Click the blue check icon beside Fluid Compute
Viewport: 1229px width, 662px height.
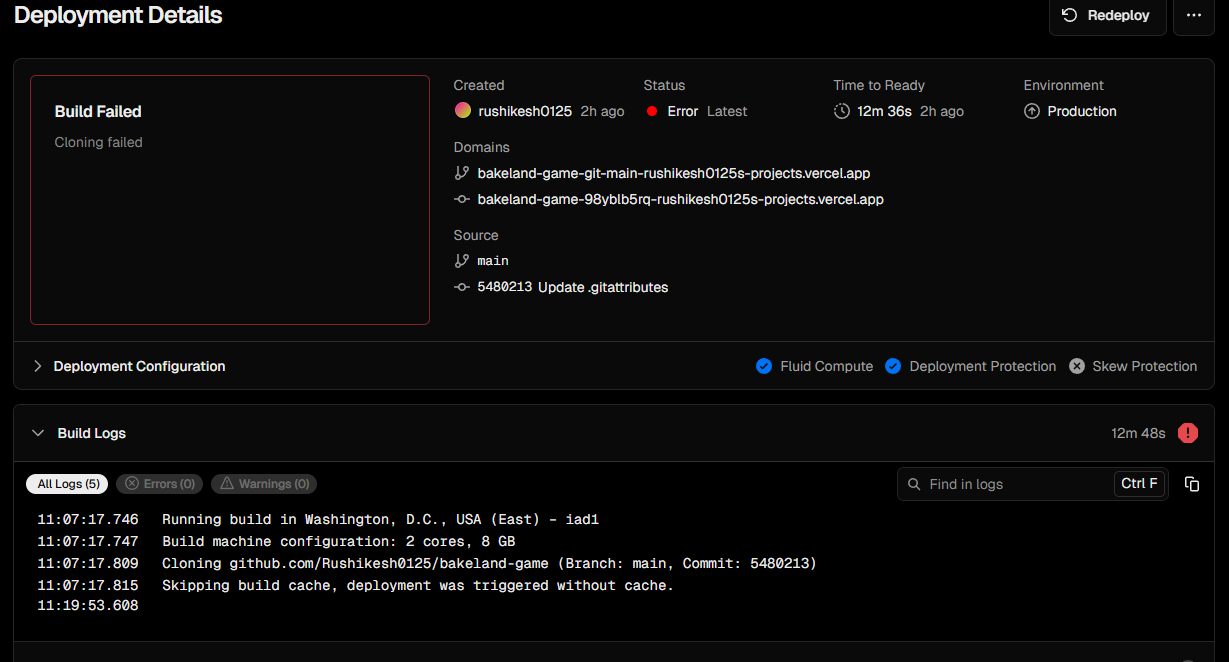(764, 366)
